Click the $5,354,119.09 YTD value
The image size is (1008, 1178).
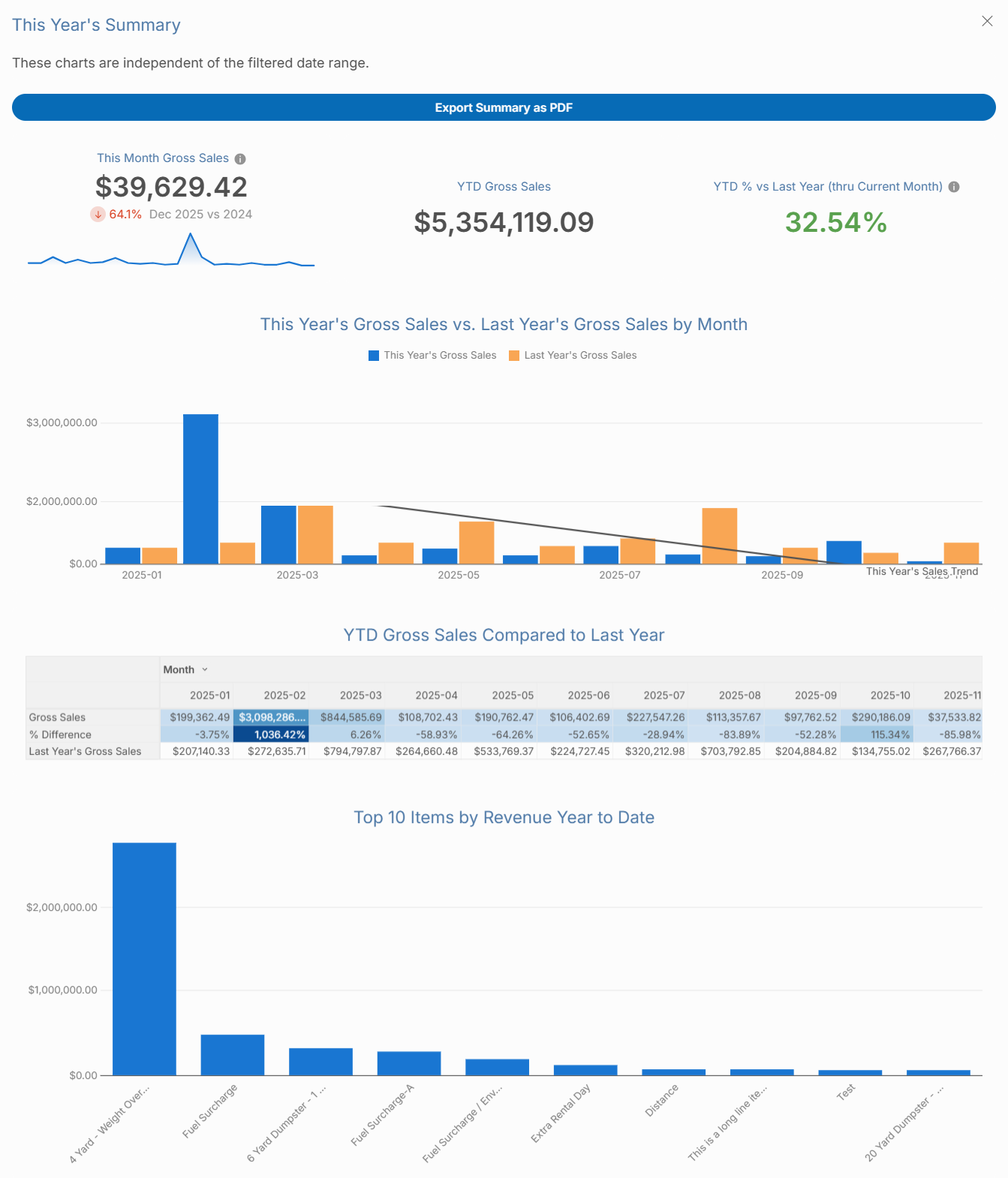click(504, 222)
